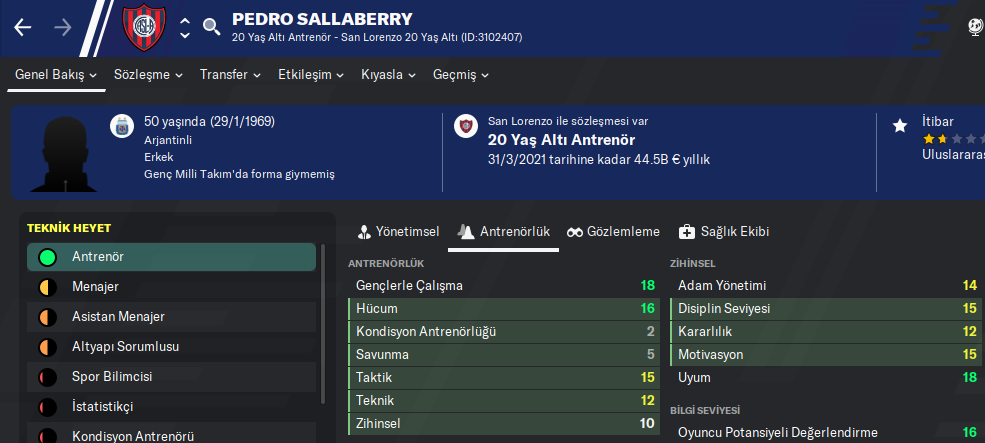Open the Sağlık Ekibi tab
This screenshot has height=443, width=985.
pos(724,232)
